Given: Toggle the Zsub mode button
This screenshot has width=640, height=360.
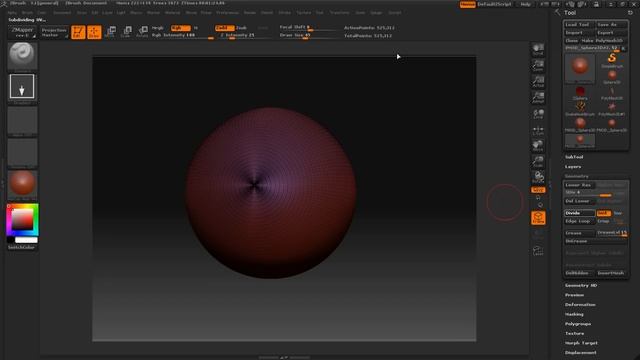Looking at the screenshot, I should click(242, 28).
